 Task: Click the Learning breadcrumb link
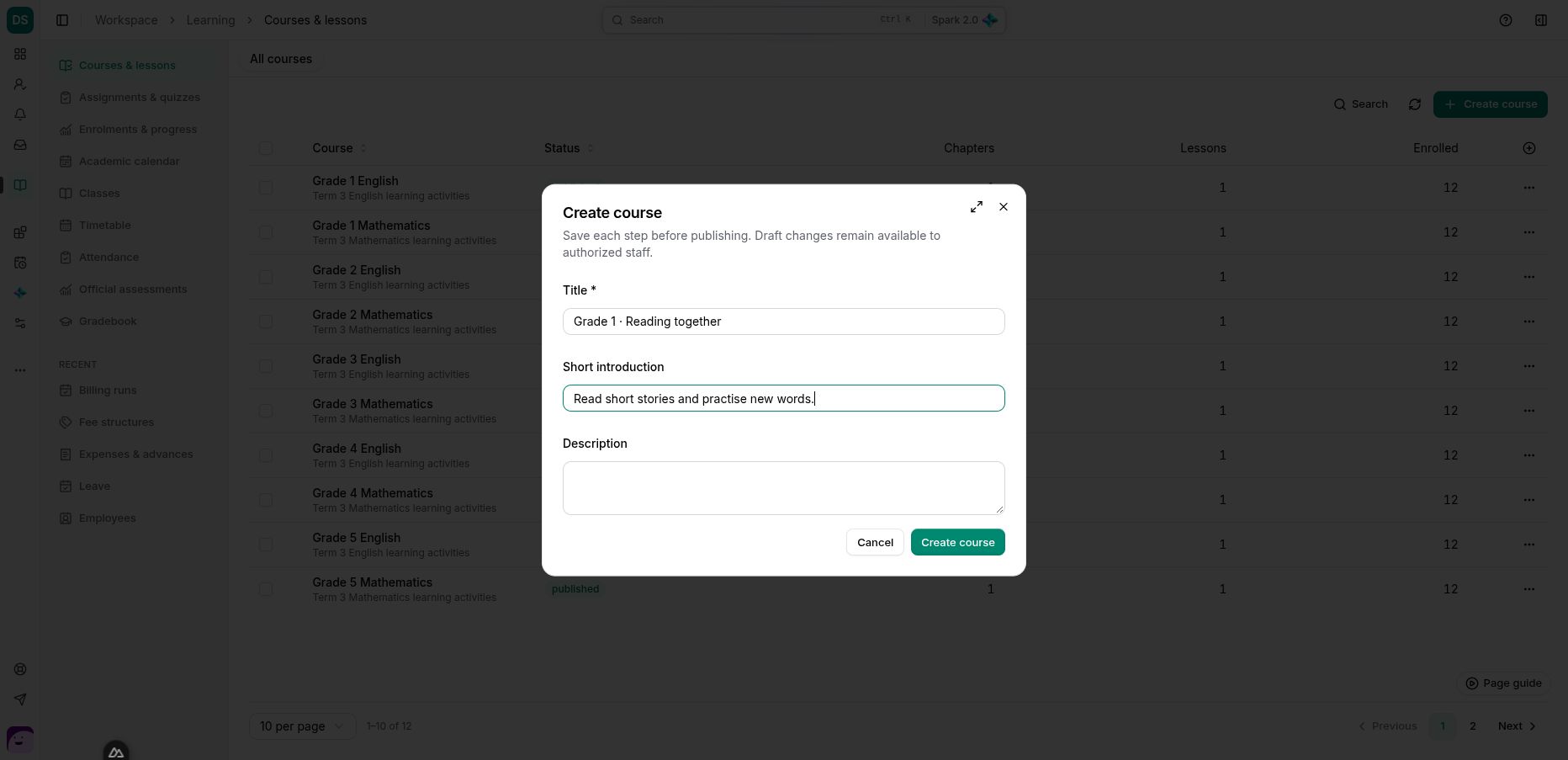click(210, 20)
